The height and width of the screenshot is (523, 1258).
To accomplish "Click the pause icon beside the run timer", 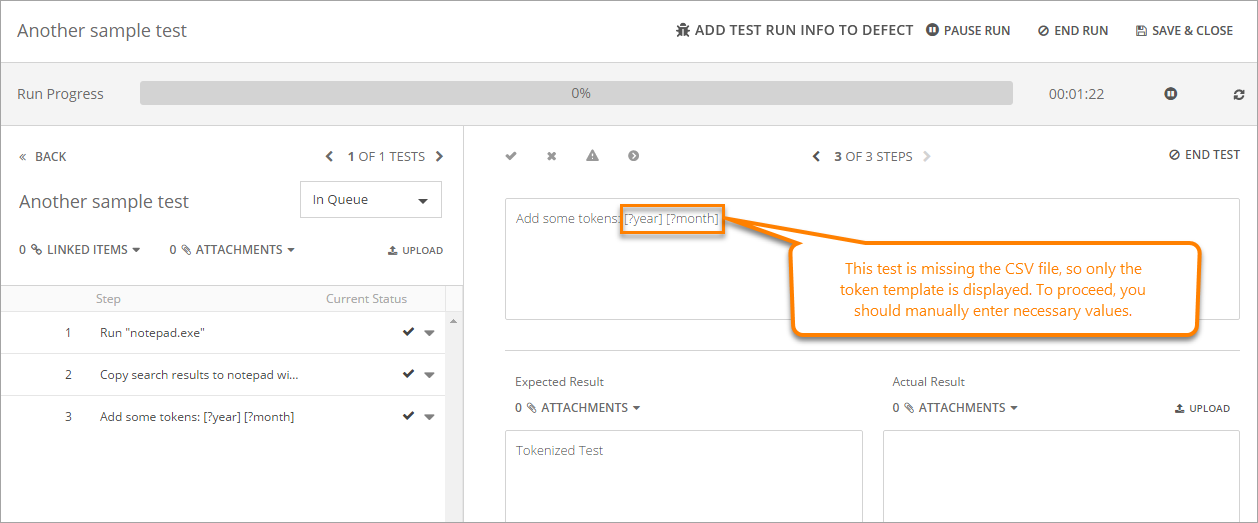I will (x=1170, y=94).
